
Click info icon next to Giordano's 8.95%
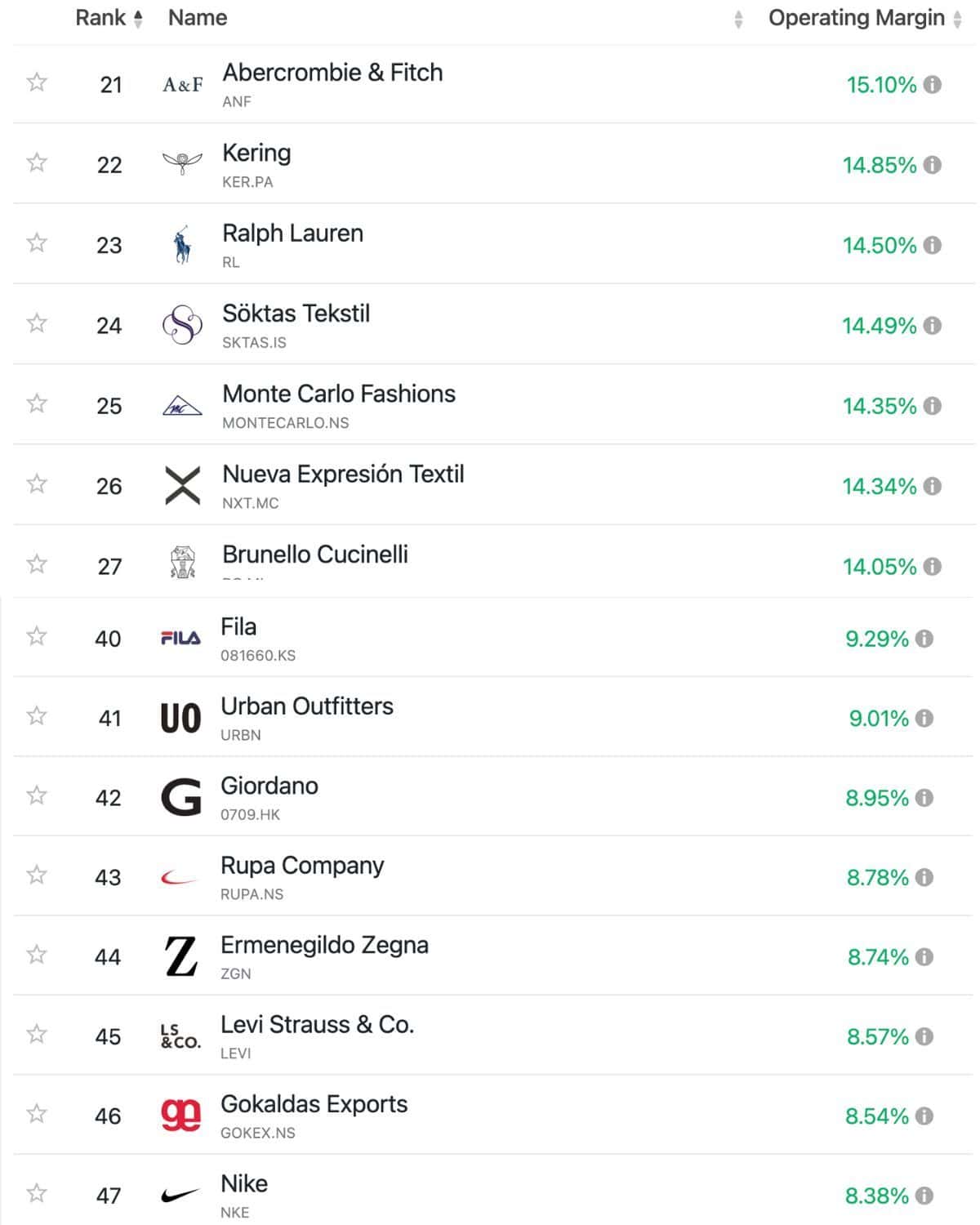[x=924, y=798]
